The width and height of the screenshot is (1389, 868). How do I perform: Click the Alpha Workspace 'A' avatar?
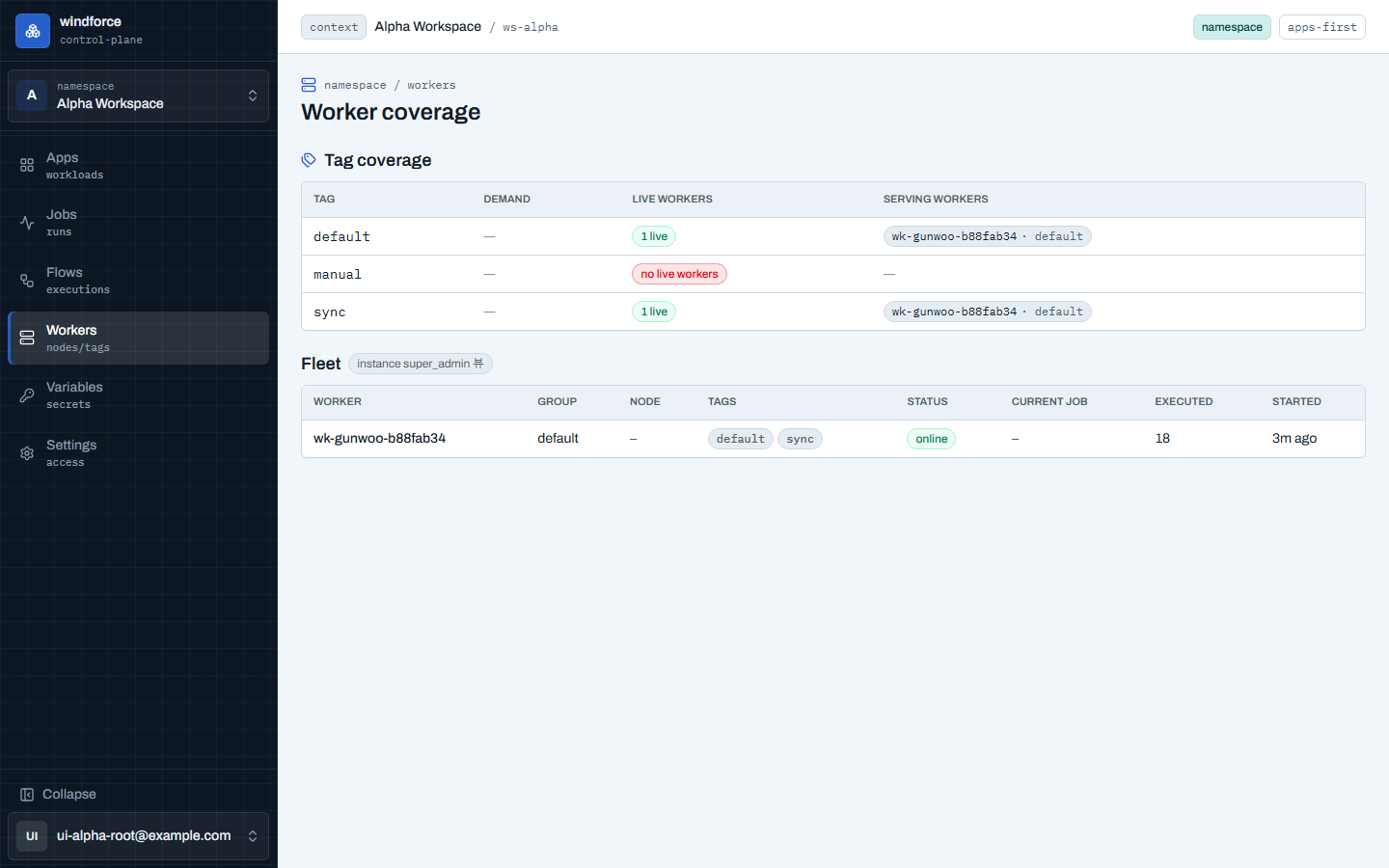pyautogui.click(x=32, y=95)
